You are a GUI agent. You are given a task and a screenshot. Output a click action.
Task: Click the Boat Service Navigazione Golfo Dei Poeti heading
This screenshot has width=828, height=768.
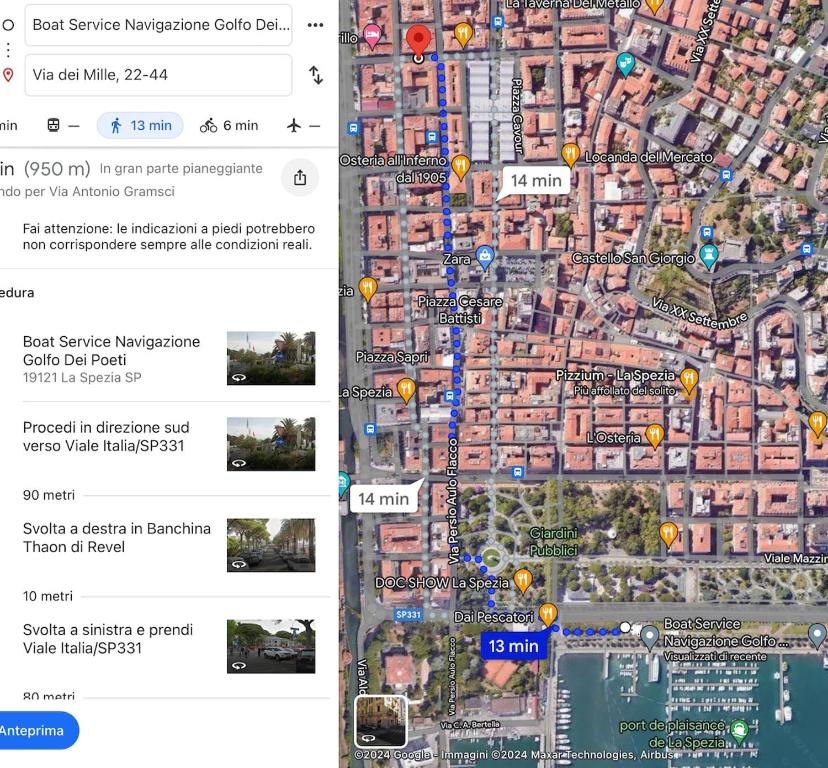pyautogui.click(x=111, y=351)
